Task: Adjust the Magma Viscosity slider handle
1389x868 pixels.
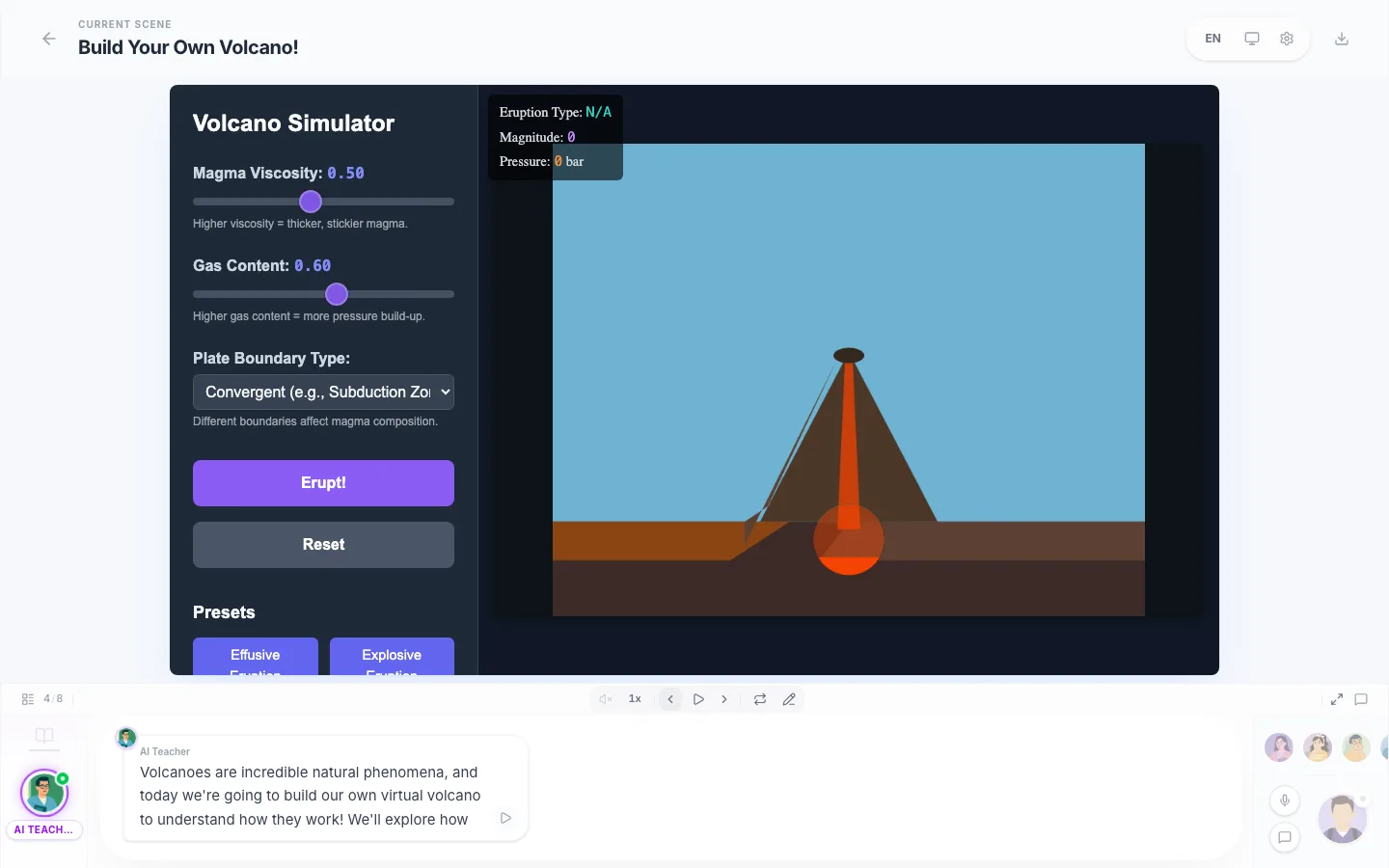Action: pos(310,202)
